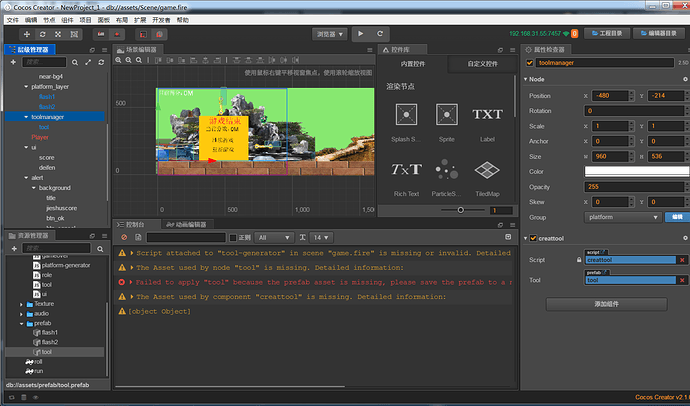
Task: Select the move tool in top toolbar
Action: 26,34
